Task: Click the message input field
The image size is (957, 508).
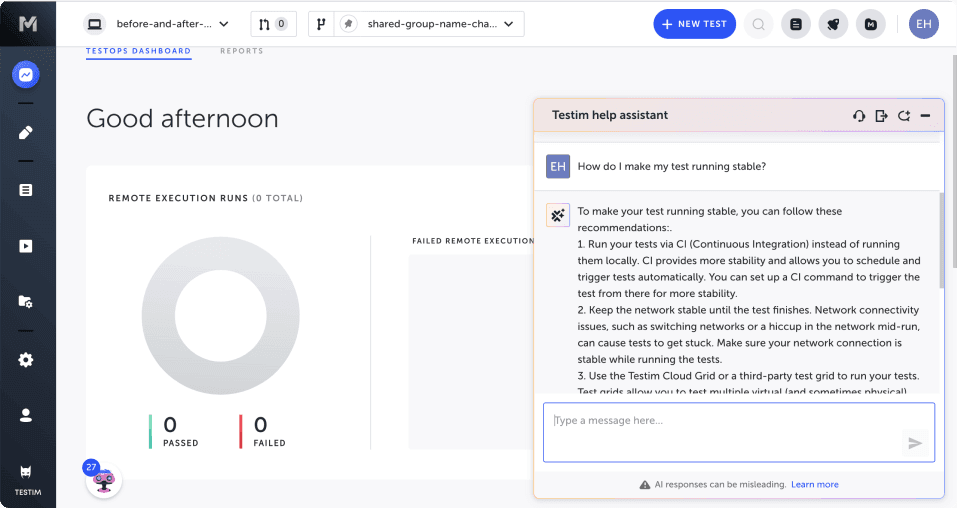Action: [739, 432]
